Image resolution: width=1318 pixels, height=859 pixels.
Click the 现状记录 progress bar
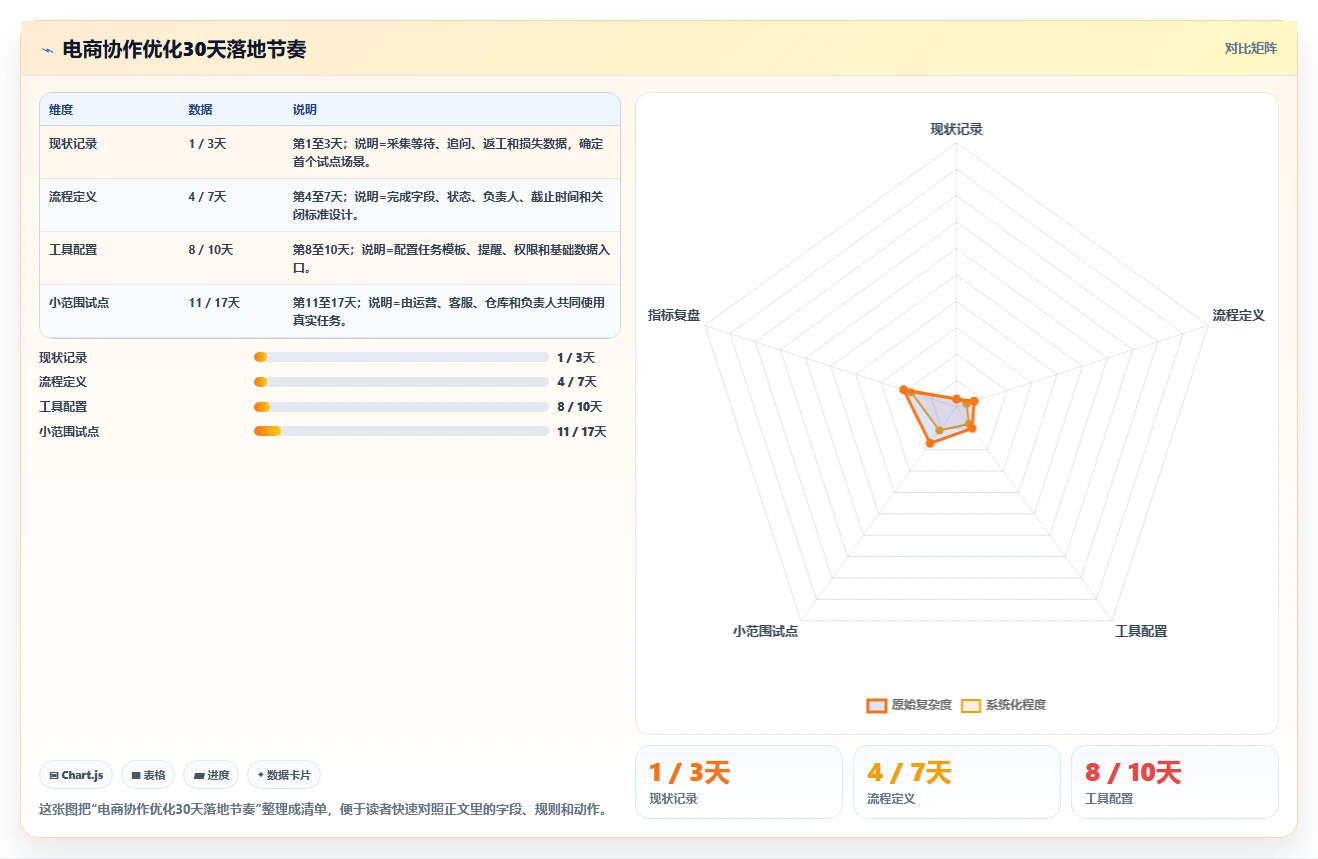point(401,357)
